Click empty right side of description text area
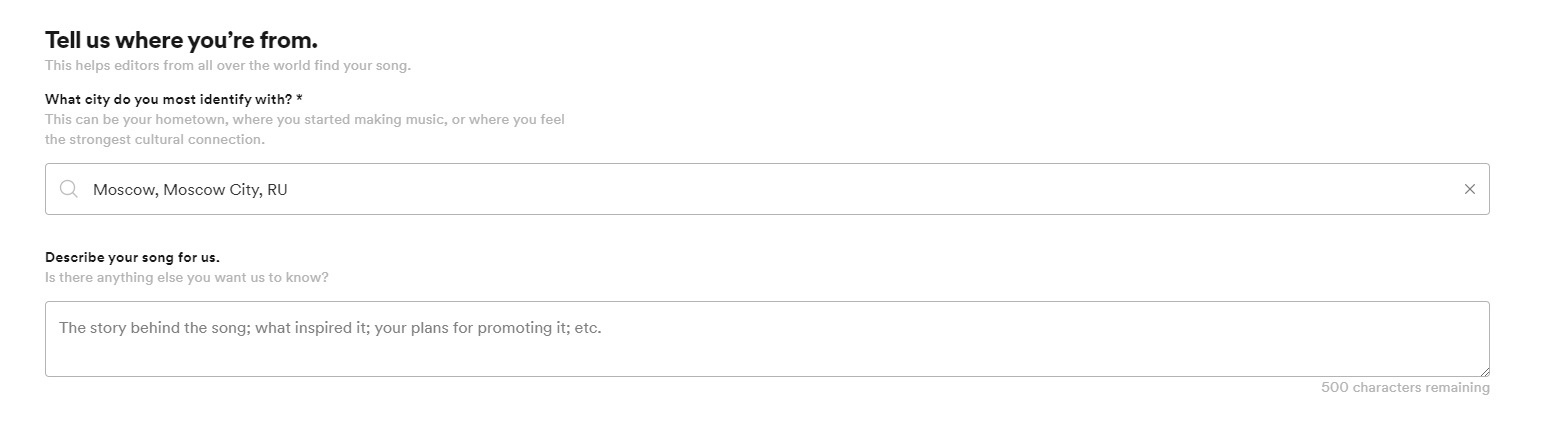Viewport: 1545px width, 426px height. (x=1200, y=340)
